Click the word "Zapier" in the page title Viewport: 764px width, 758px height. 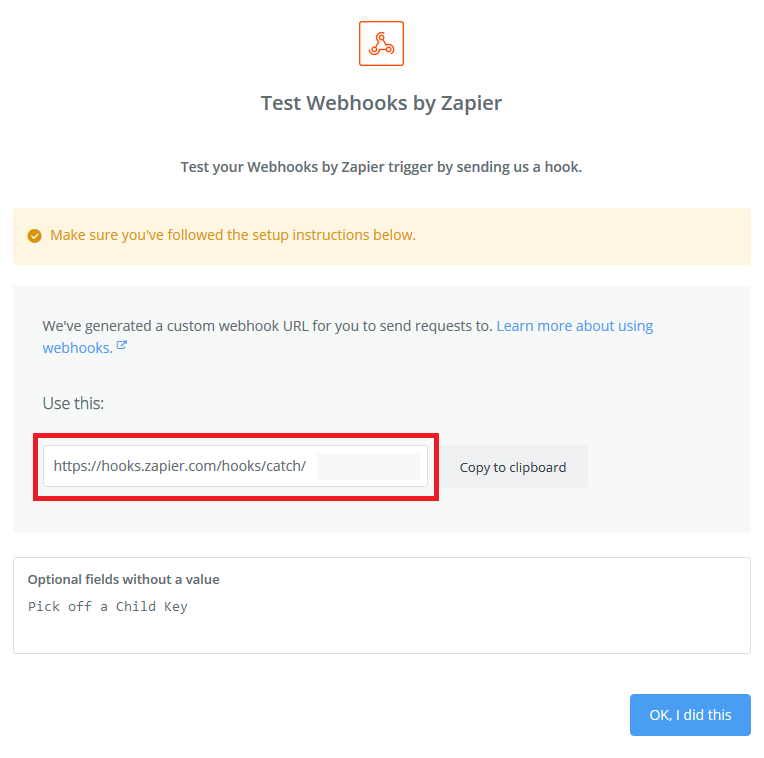click(x=471, y=103)
